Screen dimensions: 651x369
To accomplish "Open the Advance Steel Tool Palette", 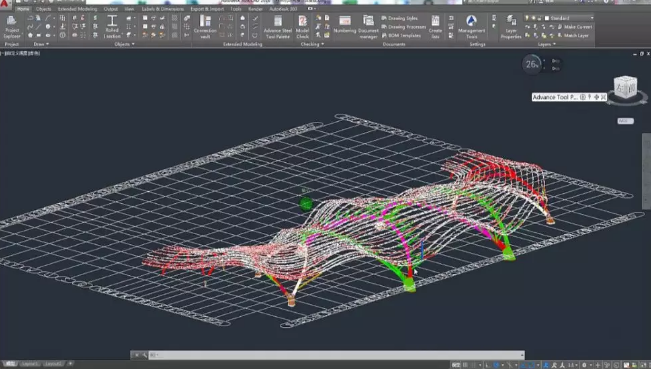I will (x=278, y=27).
